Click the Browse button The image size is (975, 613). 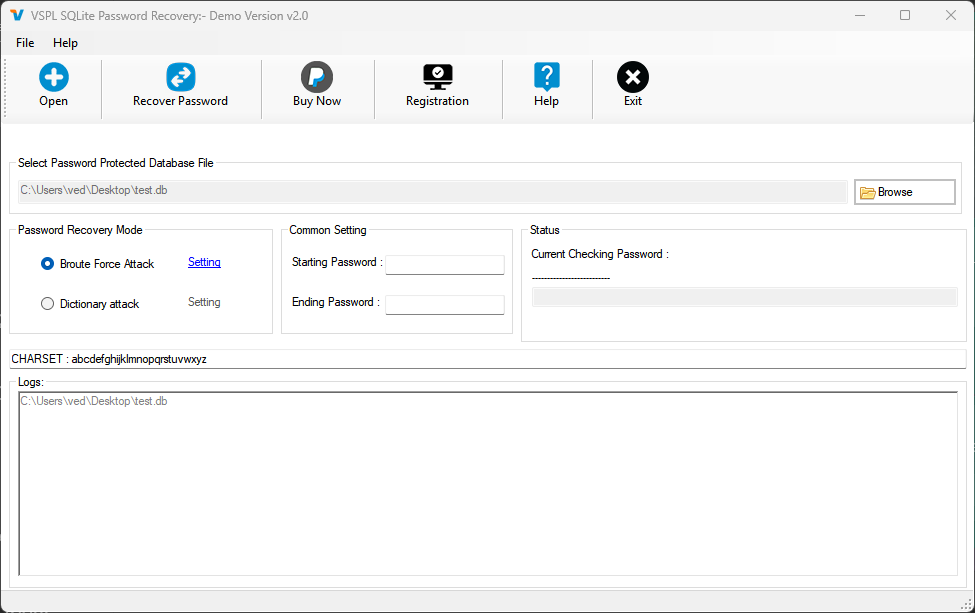click(904, 192)
